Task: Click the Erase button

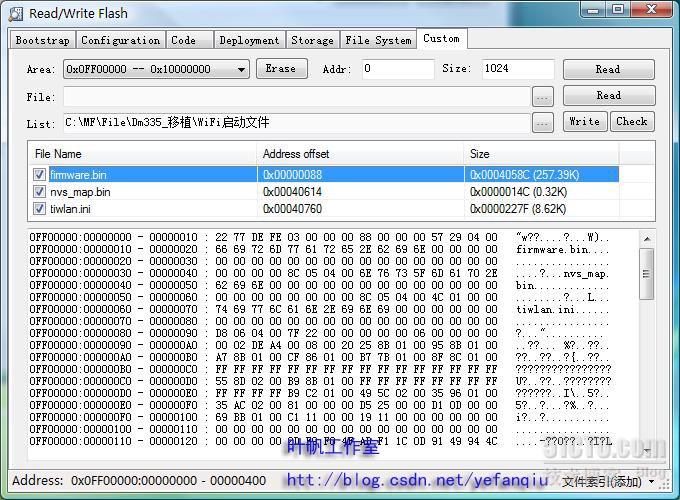Action: pos(281,69)
